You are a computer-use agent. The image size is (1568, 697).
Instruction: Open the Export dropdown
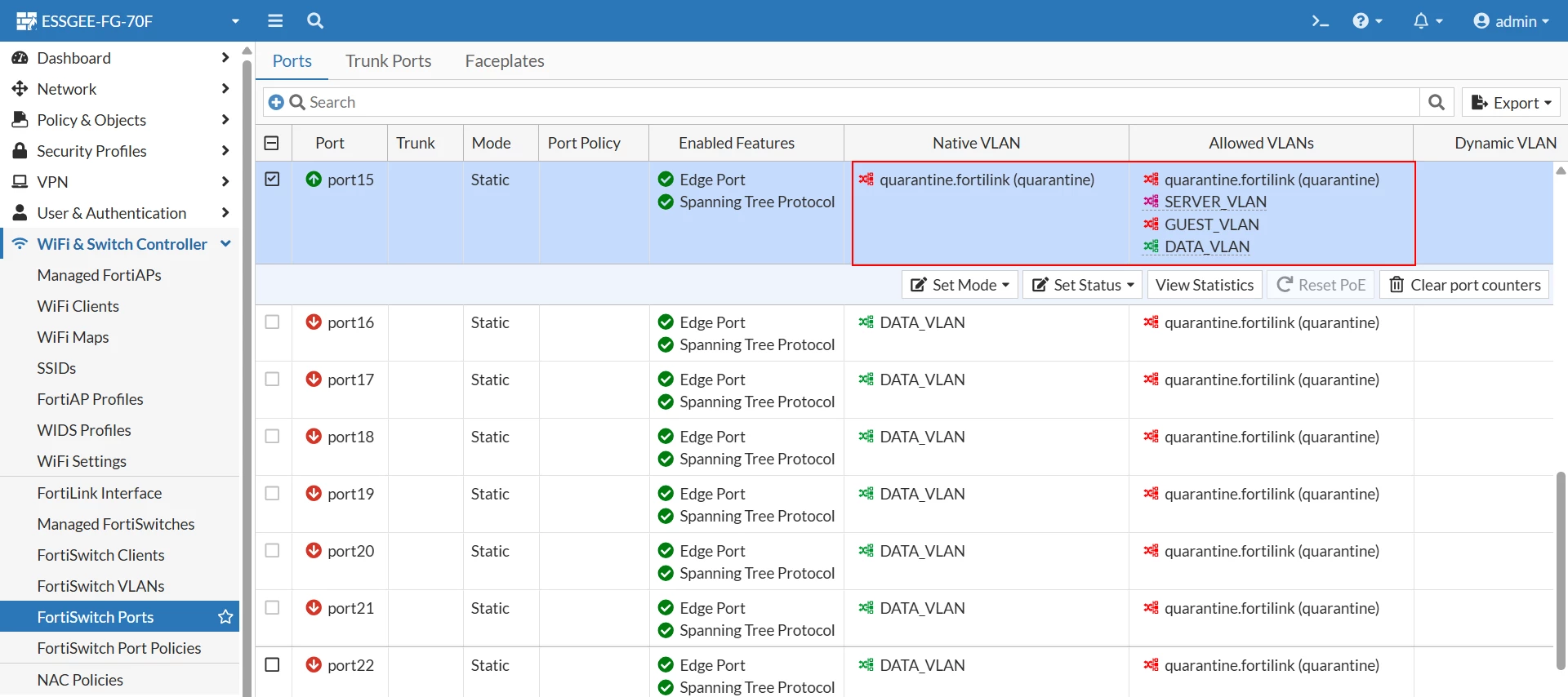click(x=1511, y=102)
